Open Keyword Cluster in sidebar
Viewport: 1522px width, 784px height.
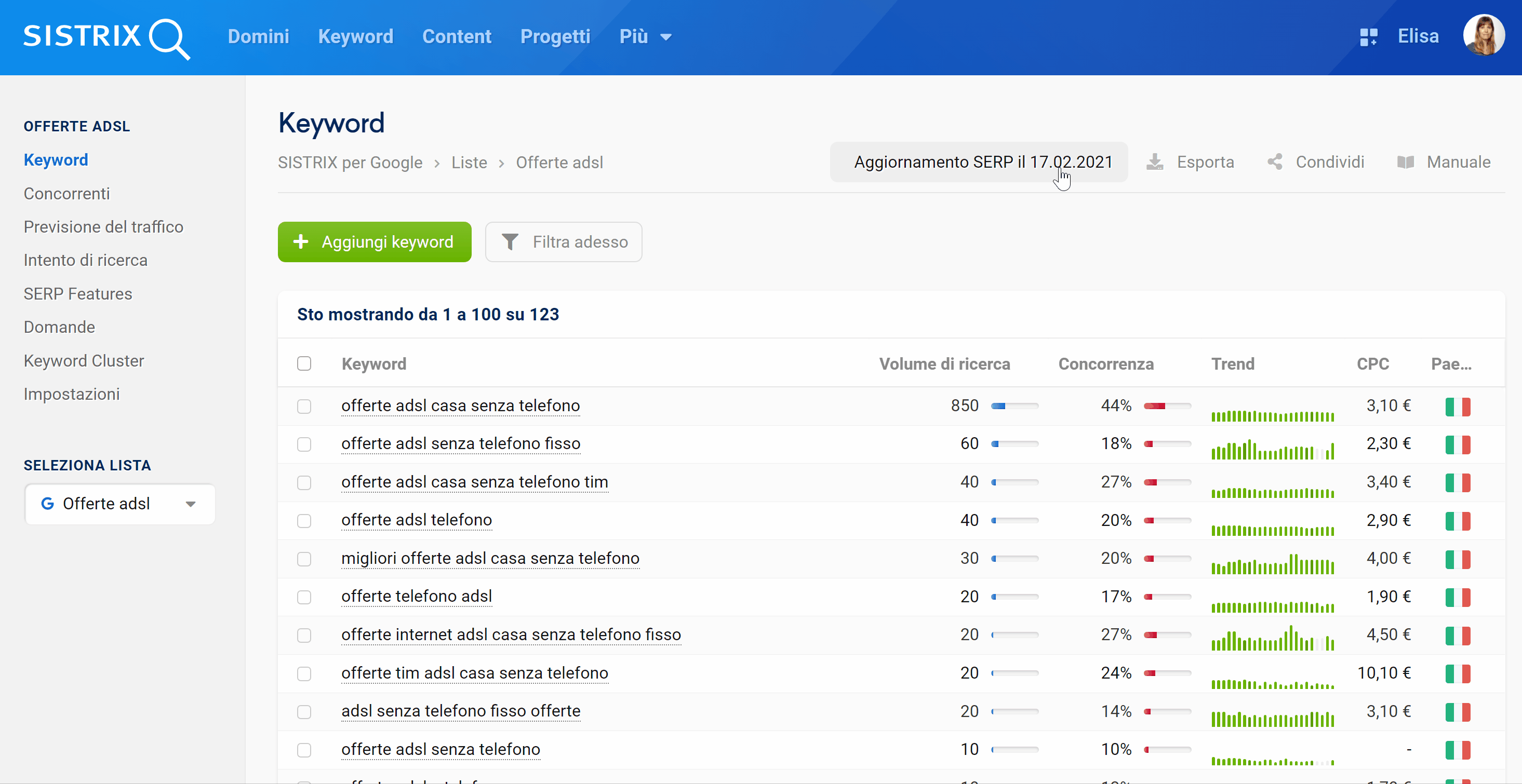point(84,361)
